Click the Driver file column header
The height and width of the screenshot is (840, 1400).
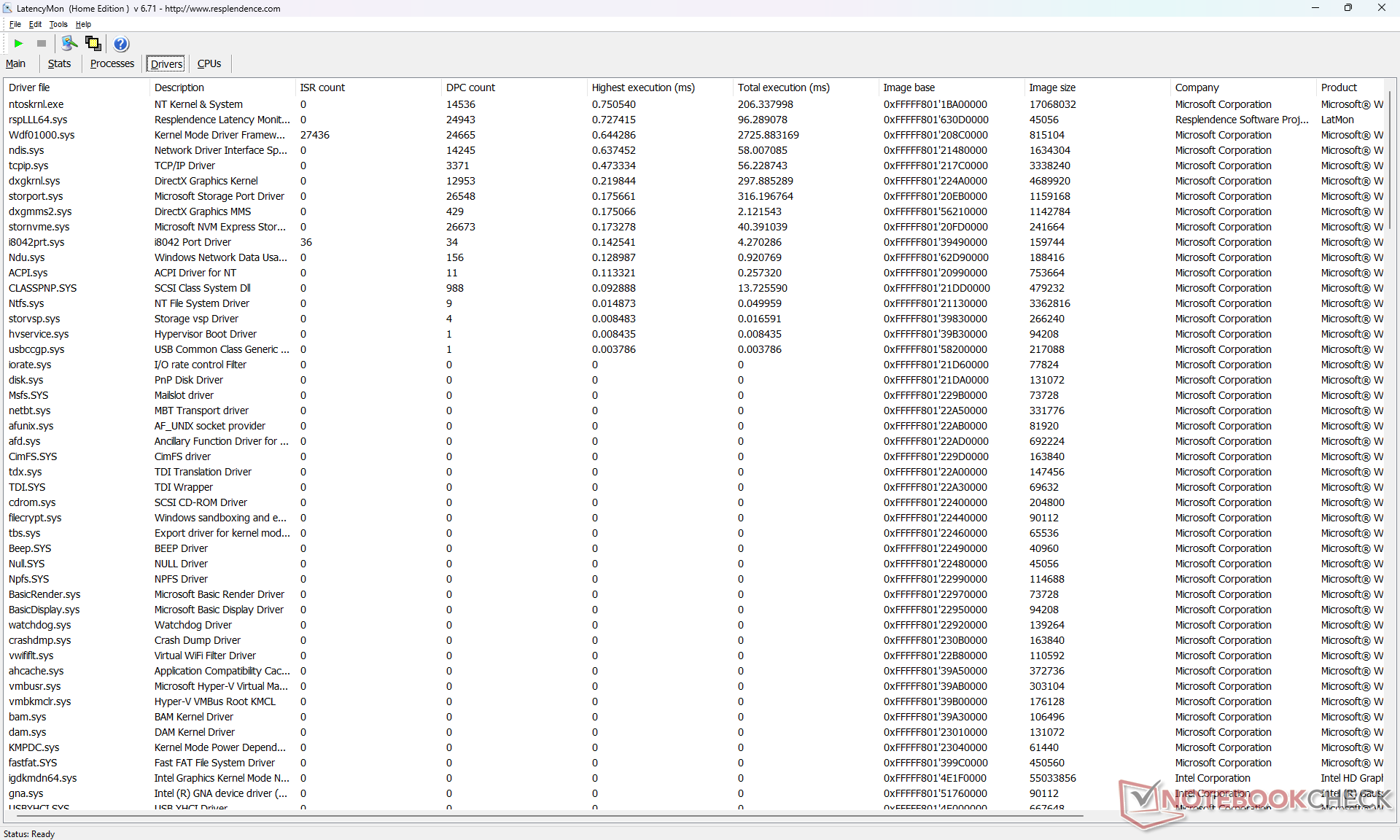29,87
